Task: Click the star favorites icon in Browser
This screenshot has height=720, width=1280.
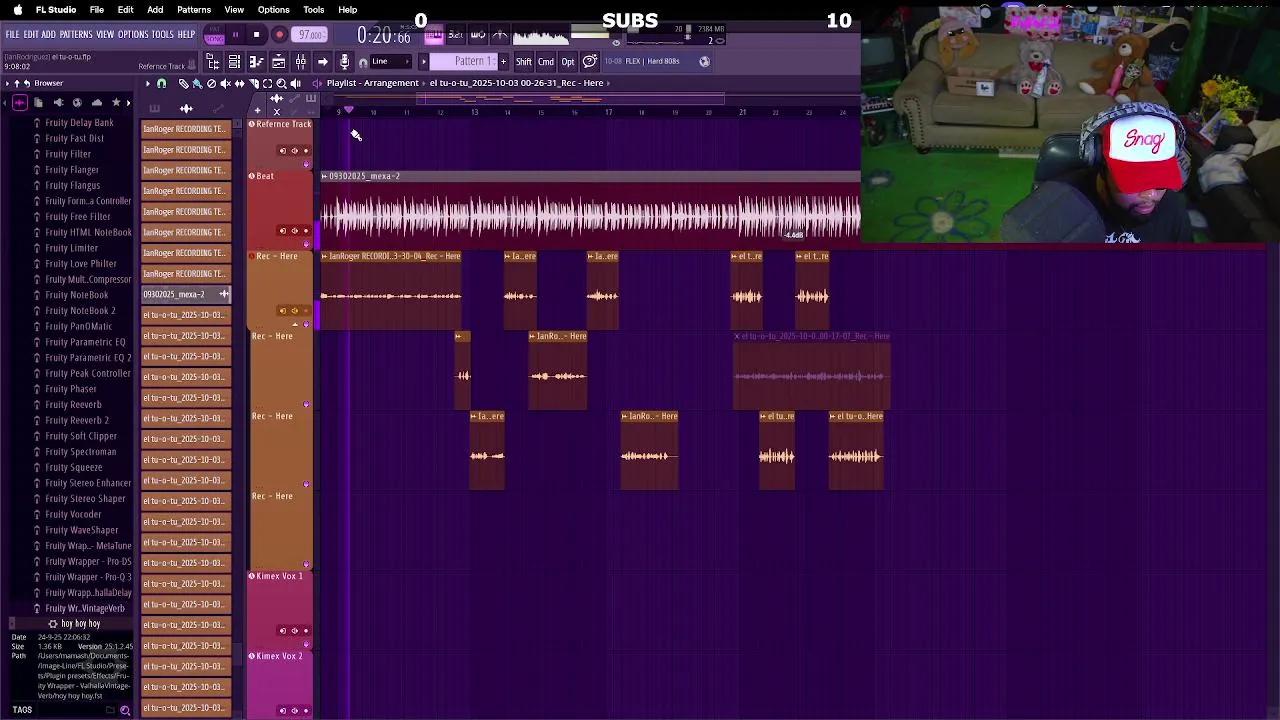Action: 116,102
